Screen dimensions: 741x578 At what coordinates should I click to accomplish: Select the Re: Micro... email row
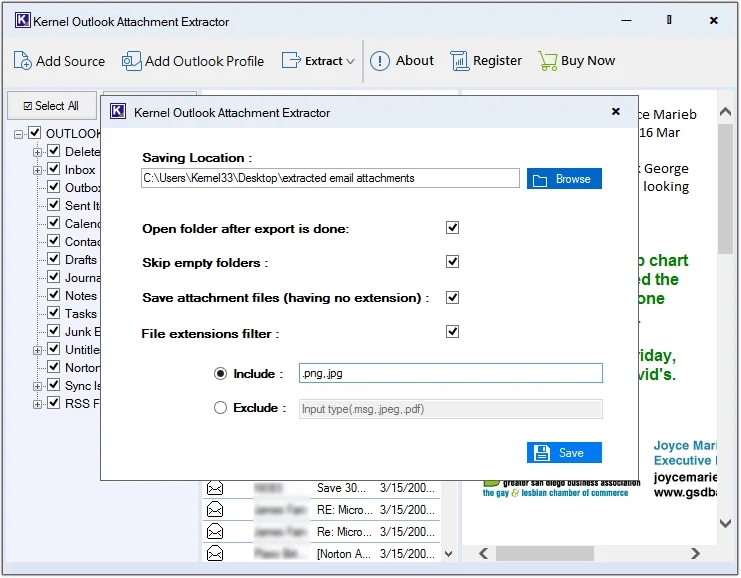321,532
